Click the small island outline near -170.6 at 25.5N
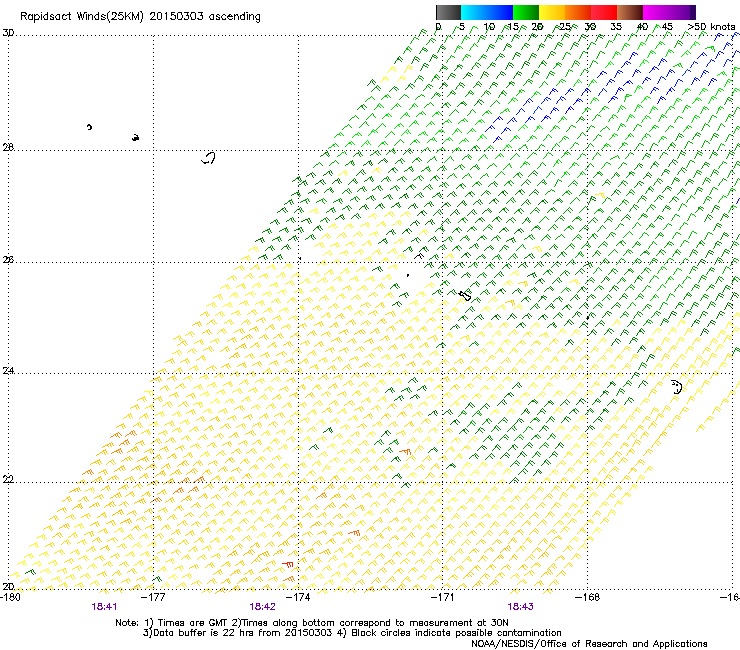 click(x=465, y=296)
